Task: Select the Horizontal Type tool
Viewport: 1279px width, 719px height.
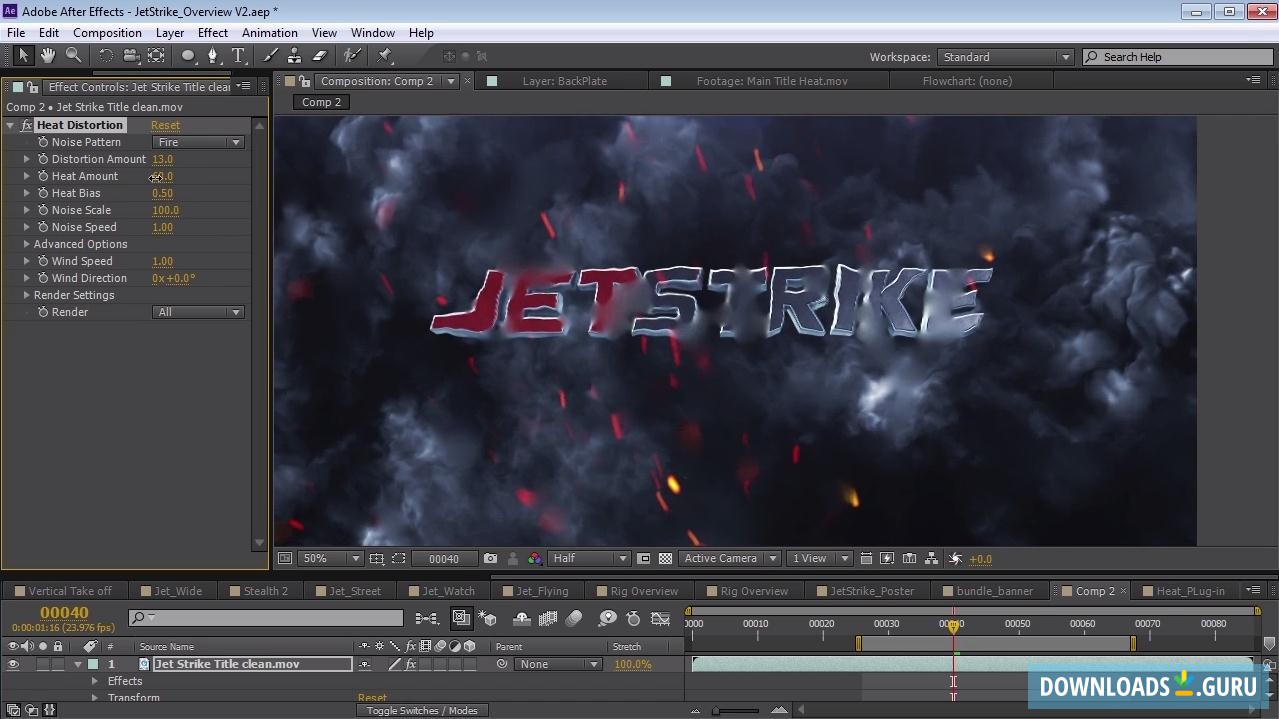Action: [x=238, y=56]
